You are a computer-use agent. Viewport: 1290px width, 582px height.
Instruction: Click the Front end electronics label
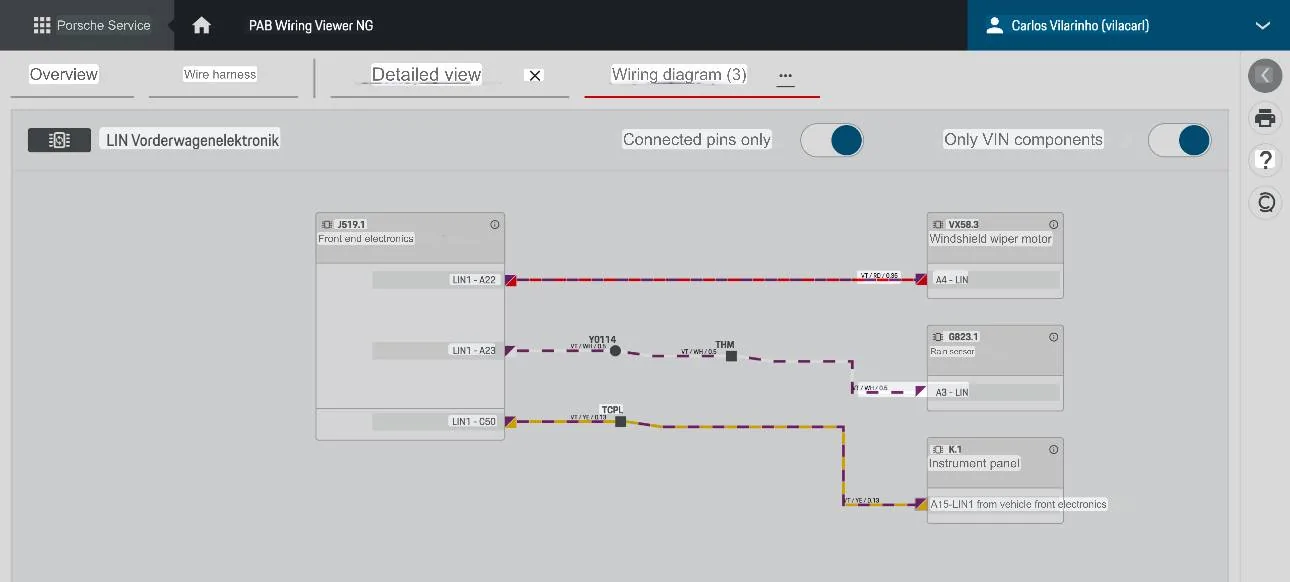(x=366, y=239)
